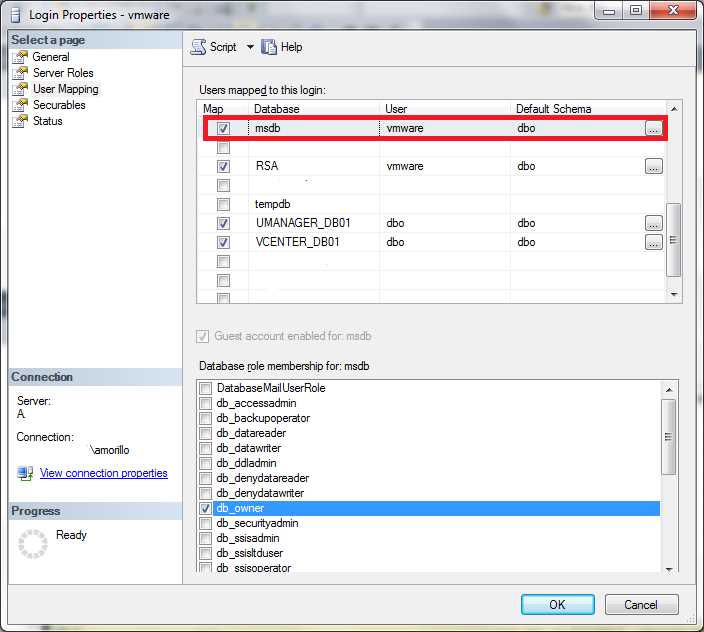The width and height of the screenshot is (704, 632).
Task: Uncheck the Map box for RSA
Action: [x=223, y=167]
